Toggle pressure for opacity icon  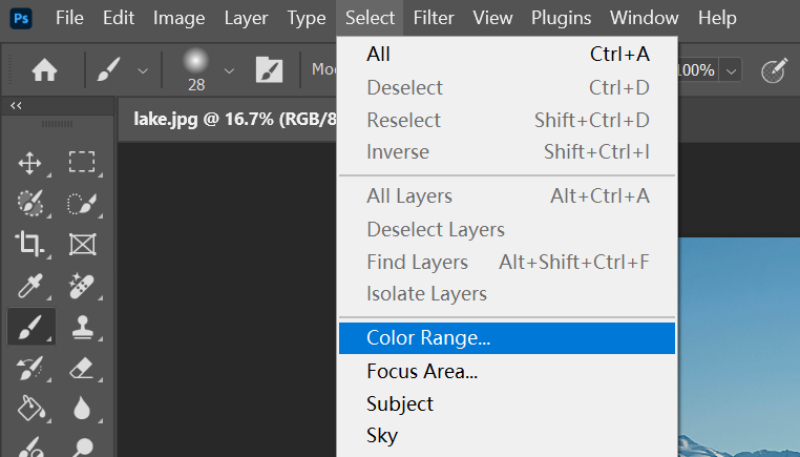pos(774,71)
